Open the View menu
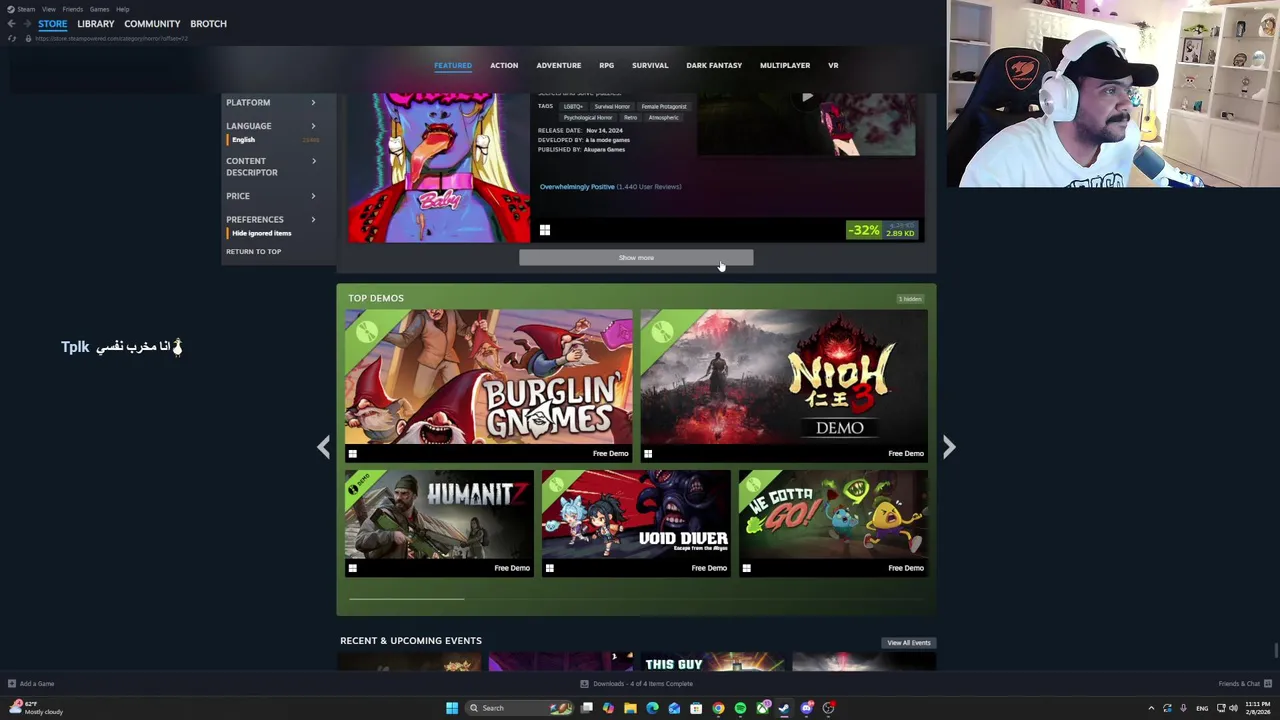This screenshot has width=1280, height=720. 49,9
